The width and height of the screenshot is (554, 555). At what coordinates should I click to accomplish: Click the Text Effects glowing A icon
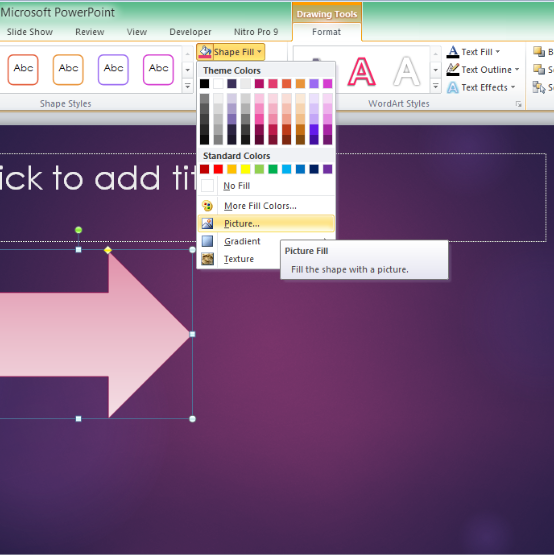pos(452,87)
